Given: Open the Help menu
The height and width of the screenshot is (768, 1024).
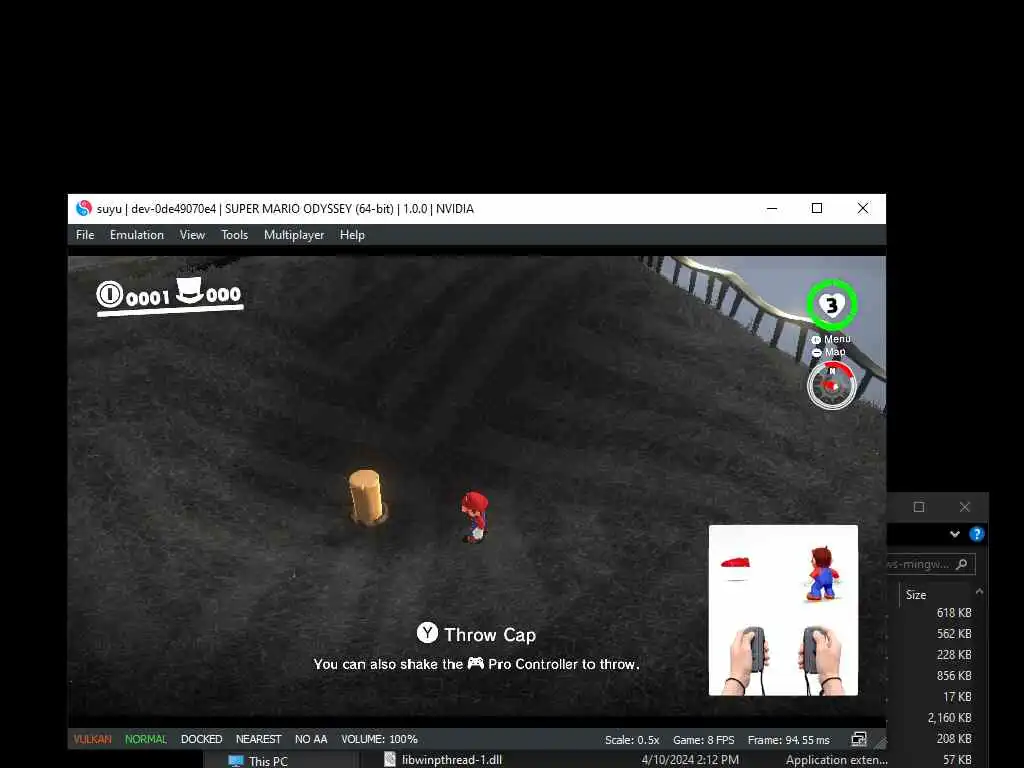Looking at the screenshot, I should [352, 234].
